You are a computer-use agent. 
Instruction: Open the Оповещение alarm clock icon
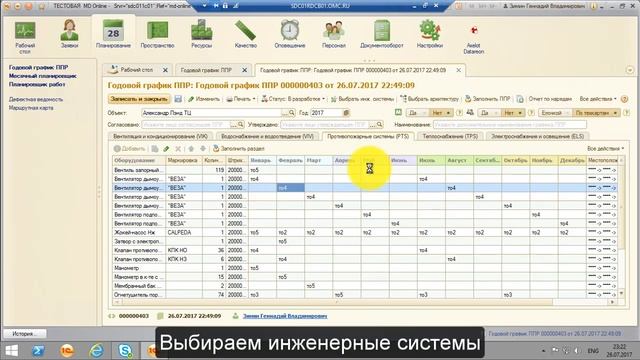click(x=289, y=30)
